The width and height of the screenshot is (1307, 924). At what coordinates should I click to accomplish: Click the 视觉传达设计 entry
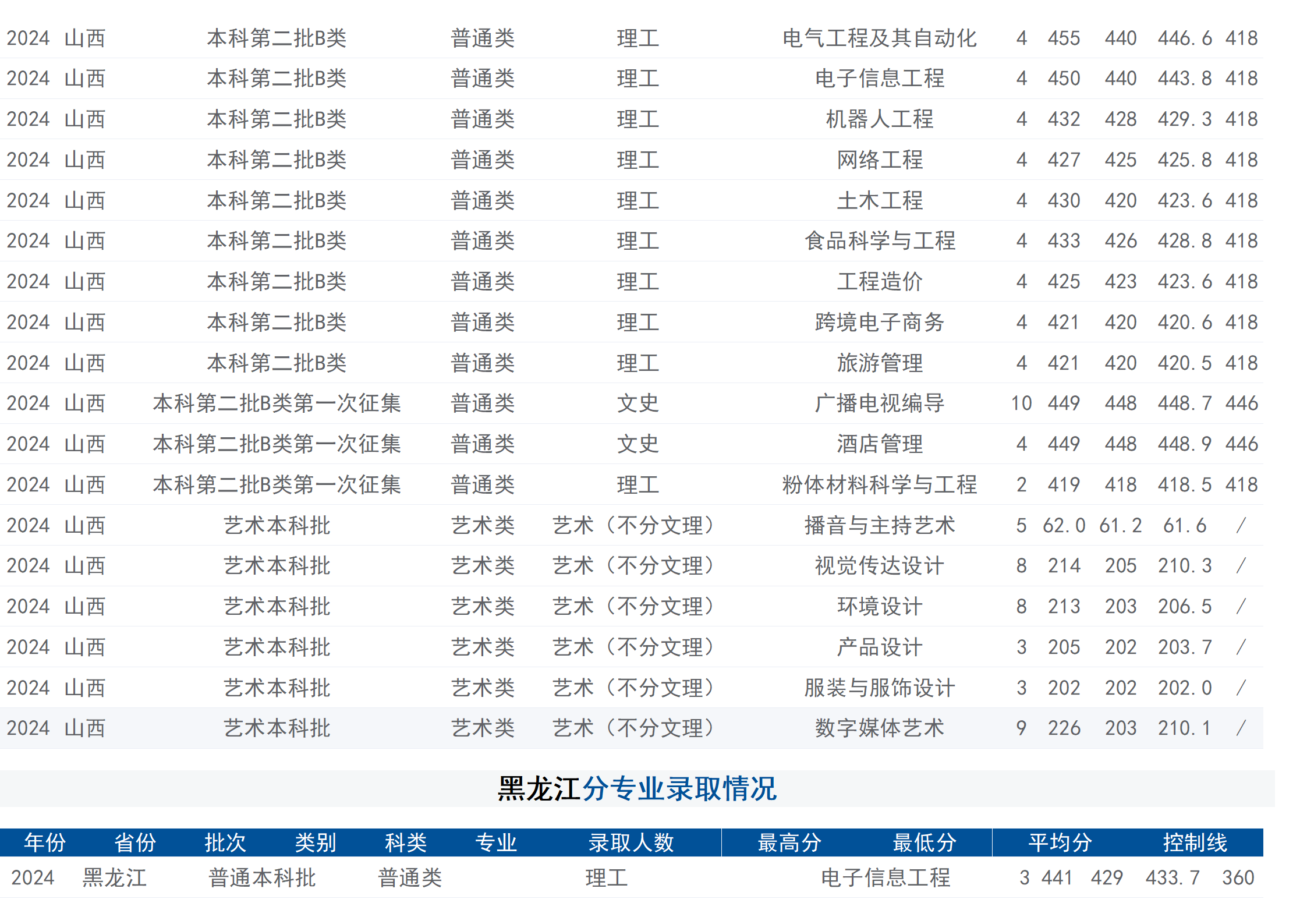pyautogui.click(x=880, y=565)
